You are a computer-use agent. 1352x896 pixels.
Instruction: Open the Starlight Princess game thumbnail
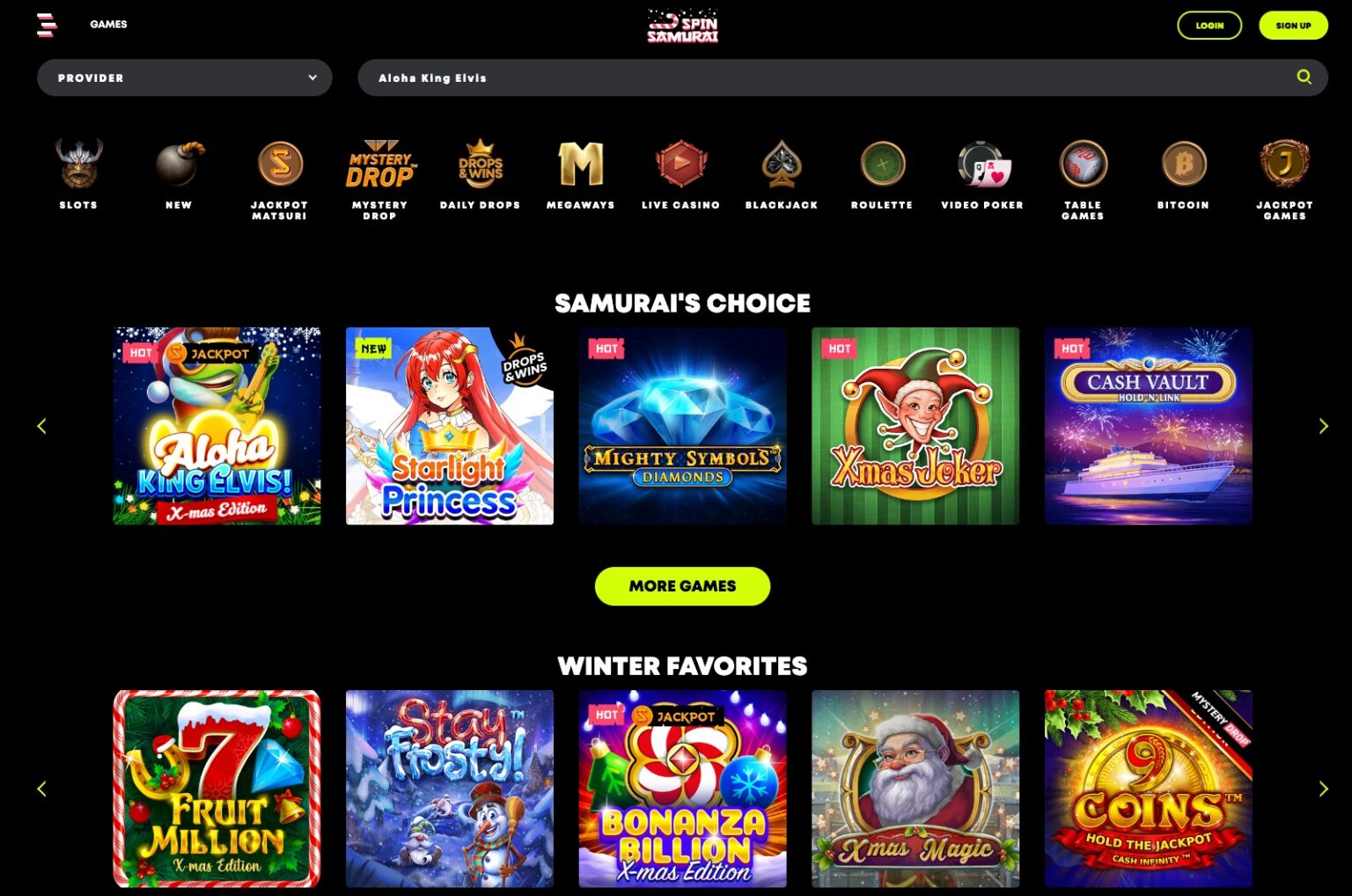[450, 426]
